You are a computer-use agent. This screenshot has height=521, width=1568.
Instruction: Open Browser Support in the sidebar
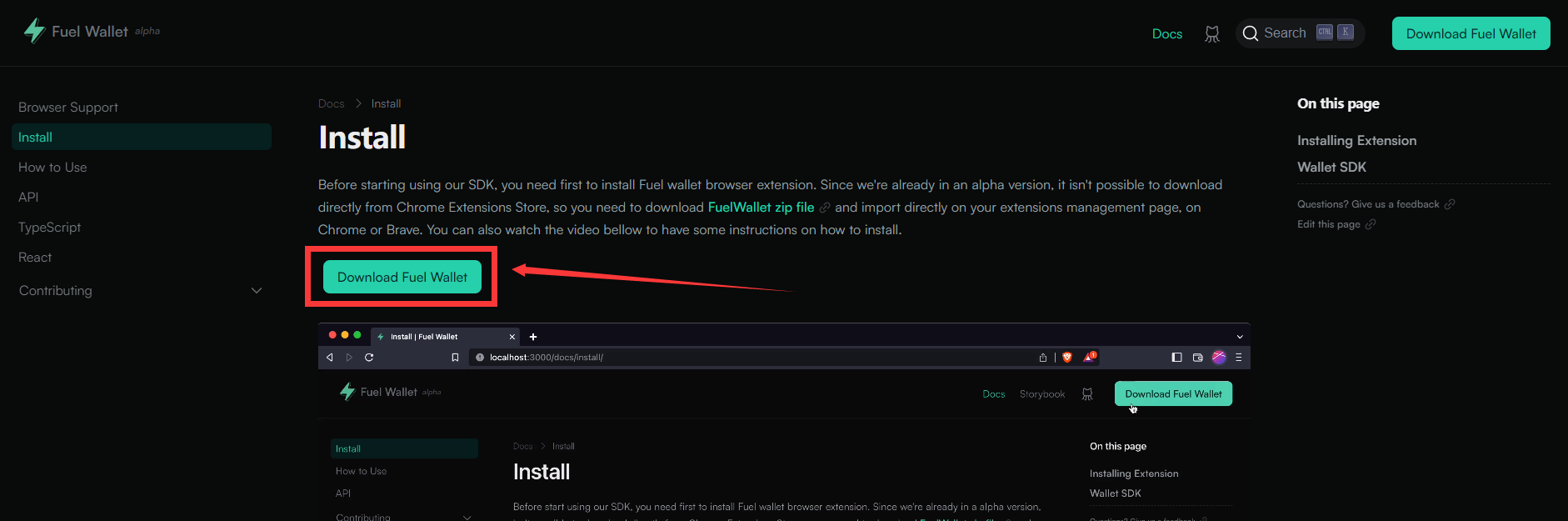68,108
